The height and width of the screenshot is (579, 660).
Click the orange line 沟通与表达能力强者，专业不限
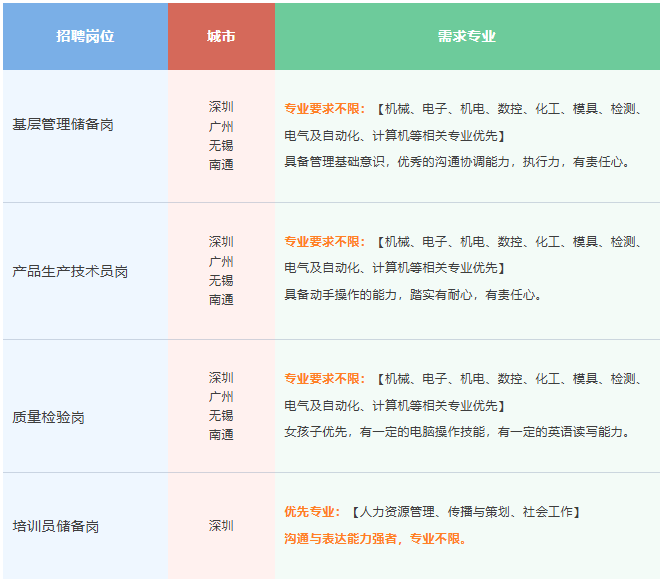[x=375, y=539]
